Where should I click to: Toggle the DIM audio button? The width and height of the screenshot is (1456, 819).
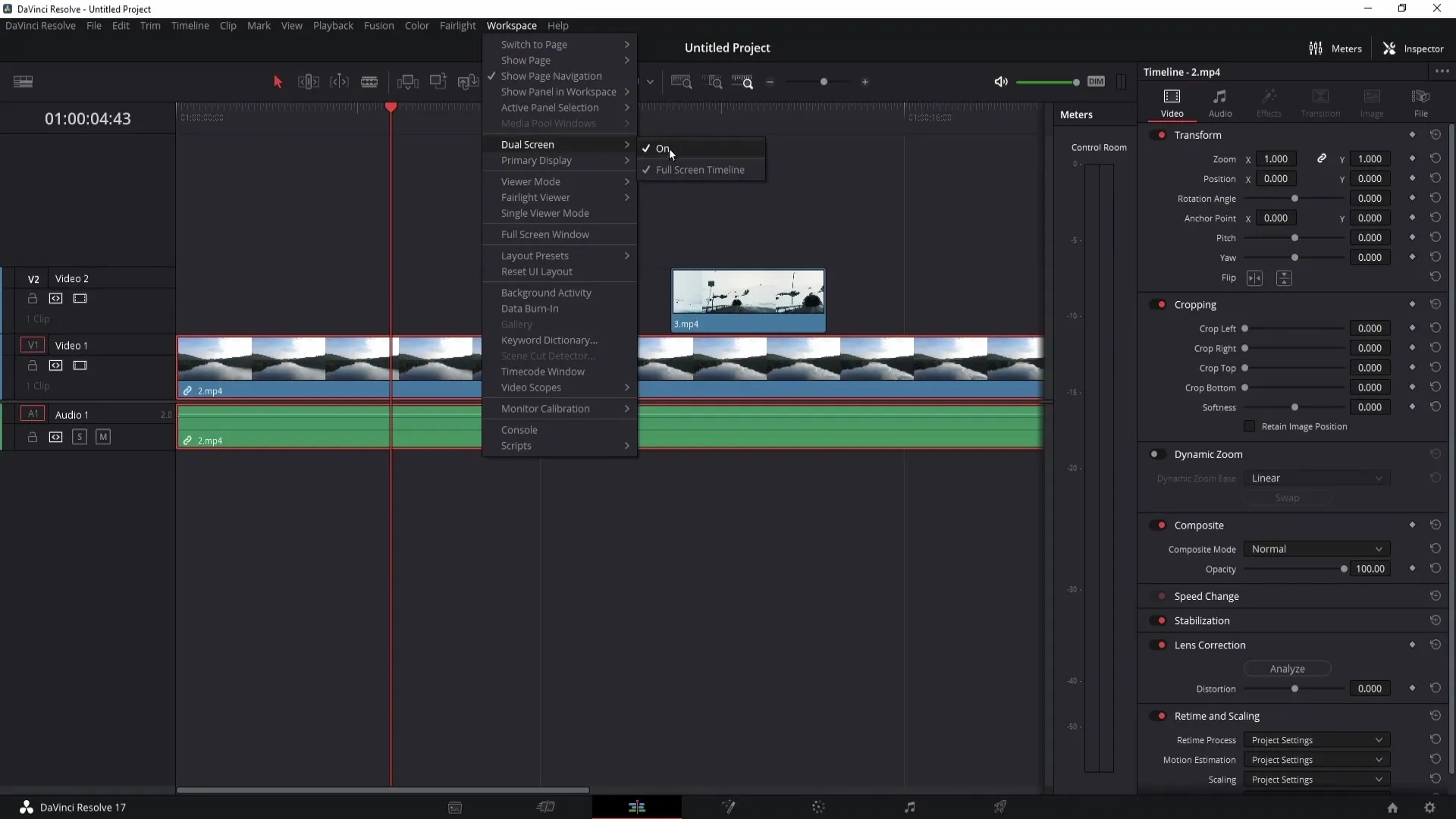click(x=1096, y=82)
